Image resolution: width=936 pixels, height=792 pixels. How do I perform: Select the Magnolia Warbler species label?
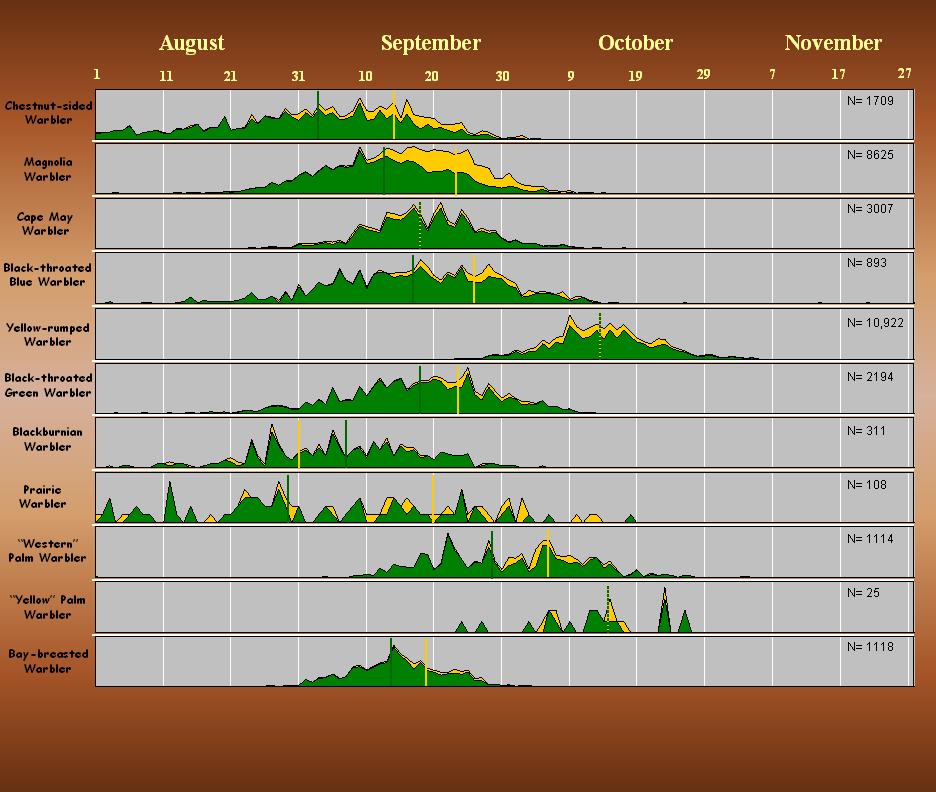click(48, 169)
